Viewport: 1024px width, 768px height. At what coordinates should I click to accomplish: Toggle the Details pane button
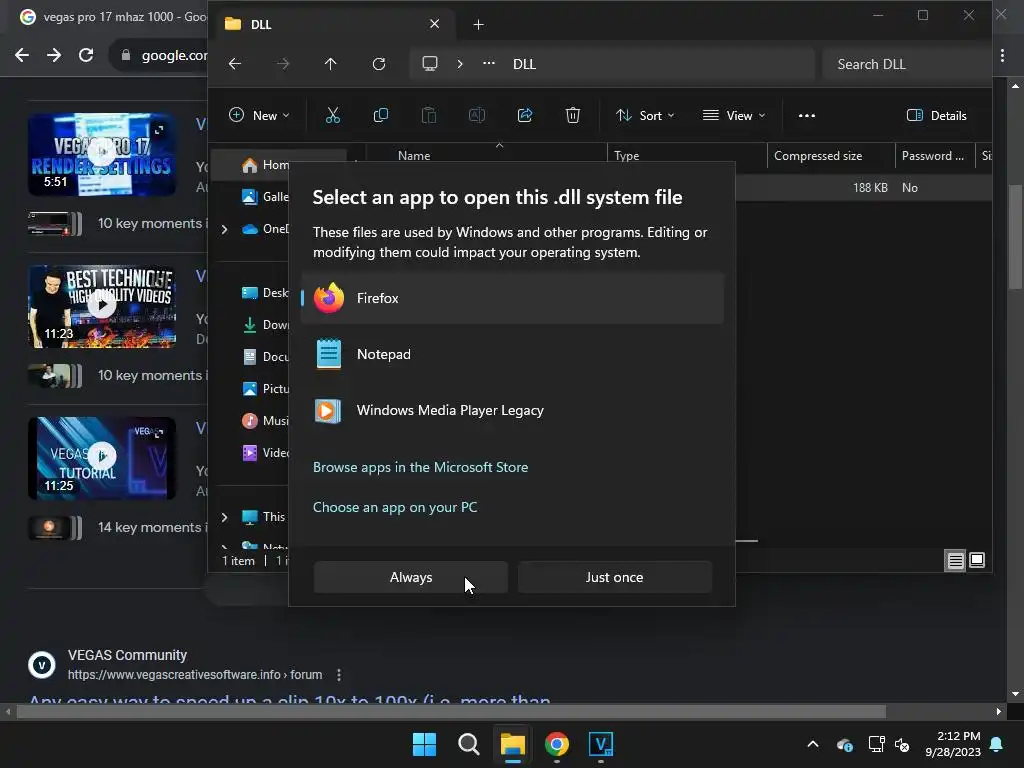pyautogui.click(x=936, y=116)
